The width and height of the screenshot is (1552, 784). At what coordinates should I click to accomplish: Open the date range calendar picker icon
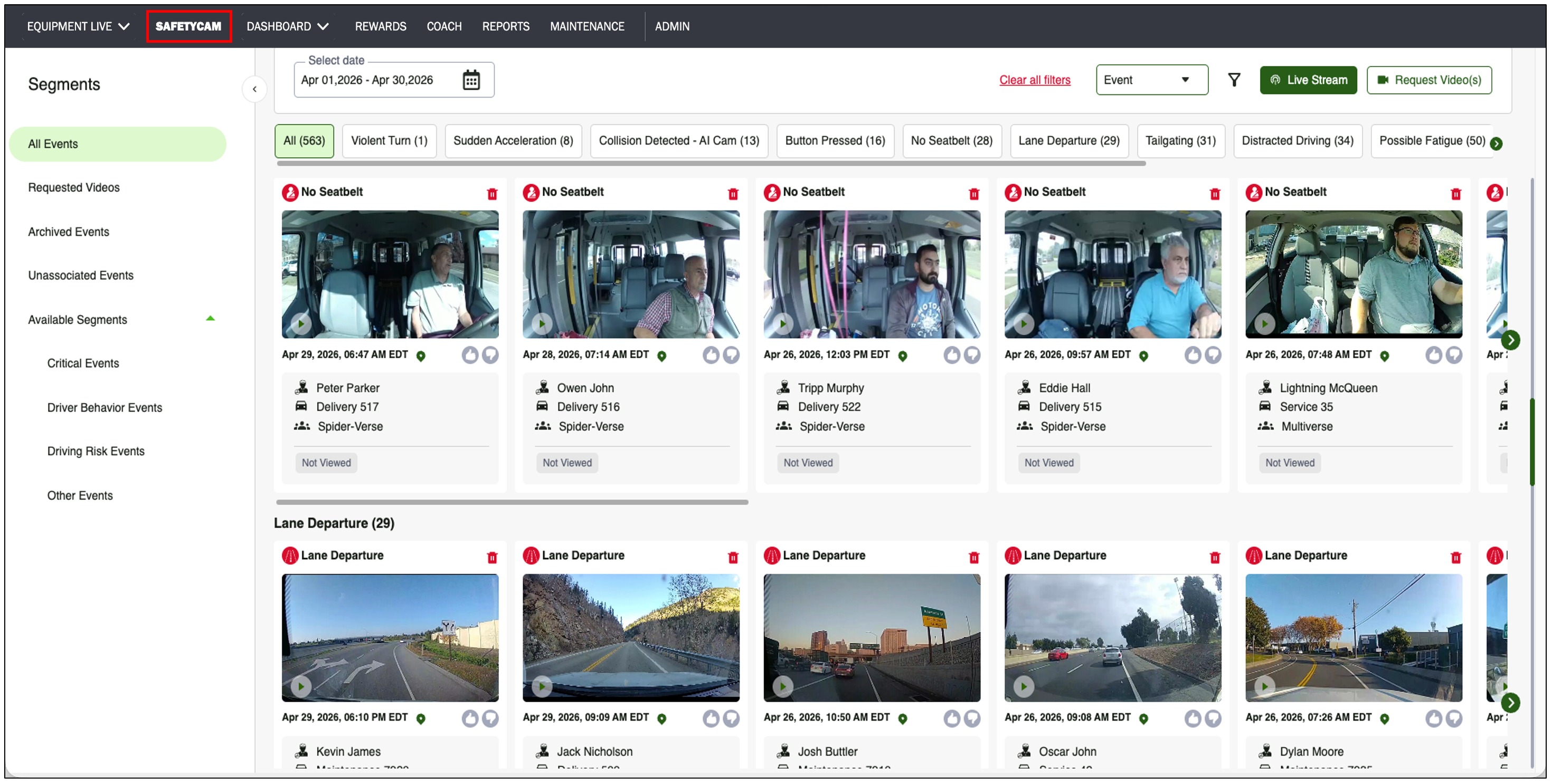coord(471,80)
